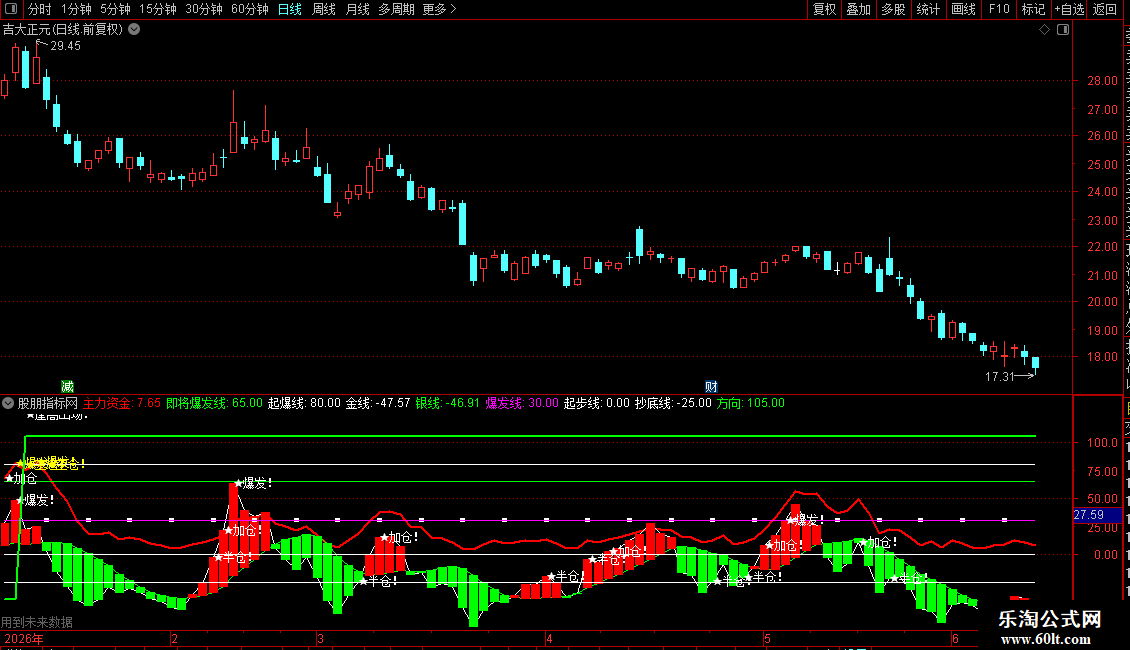The image size is (1130, 650).
Task: Click the 用到未来数据 notice text
Action: pos(37,622)
